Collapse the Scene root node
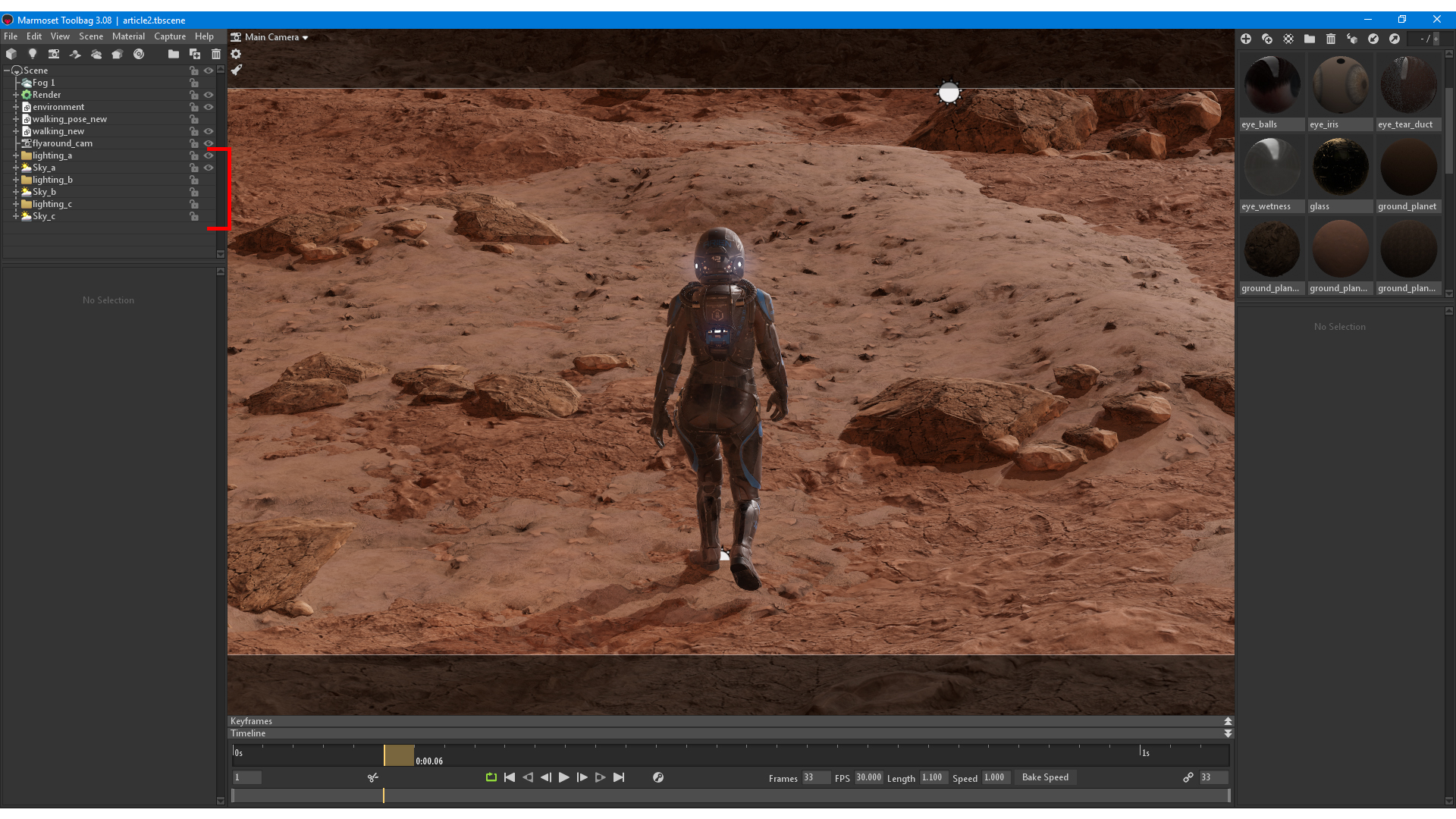The width and height of the screenshot is (1456, 819). pyautogui.click(x=7, y=71)
